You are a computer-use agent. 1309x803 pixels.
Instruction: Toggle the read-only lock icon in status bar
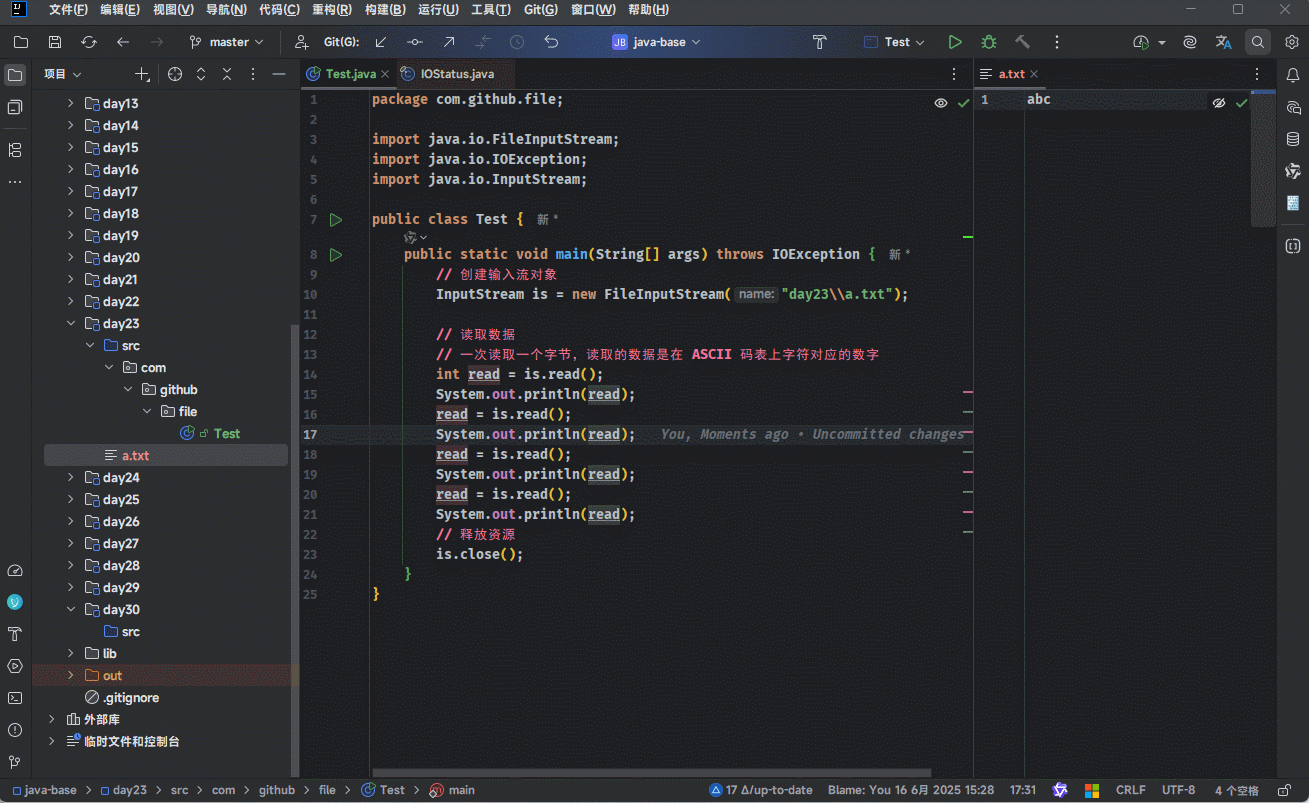click(1284, 790)
